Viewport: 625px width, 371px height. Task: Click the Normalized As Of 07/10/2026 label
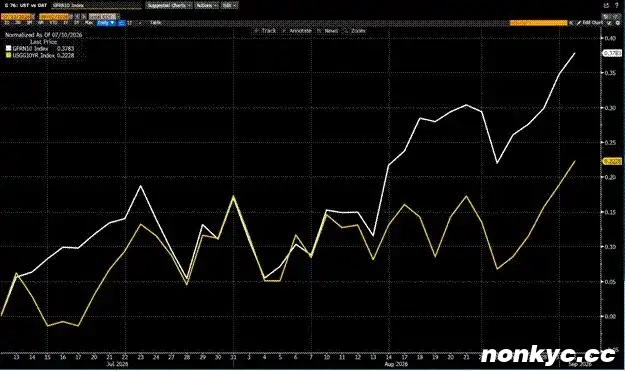[x=43, y=35]
